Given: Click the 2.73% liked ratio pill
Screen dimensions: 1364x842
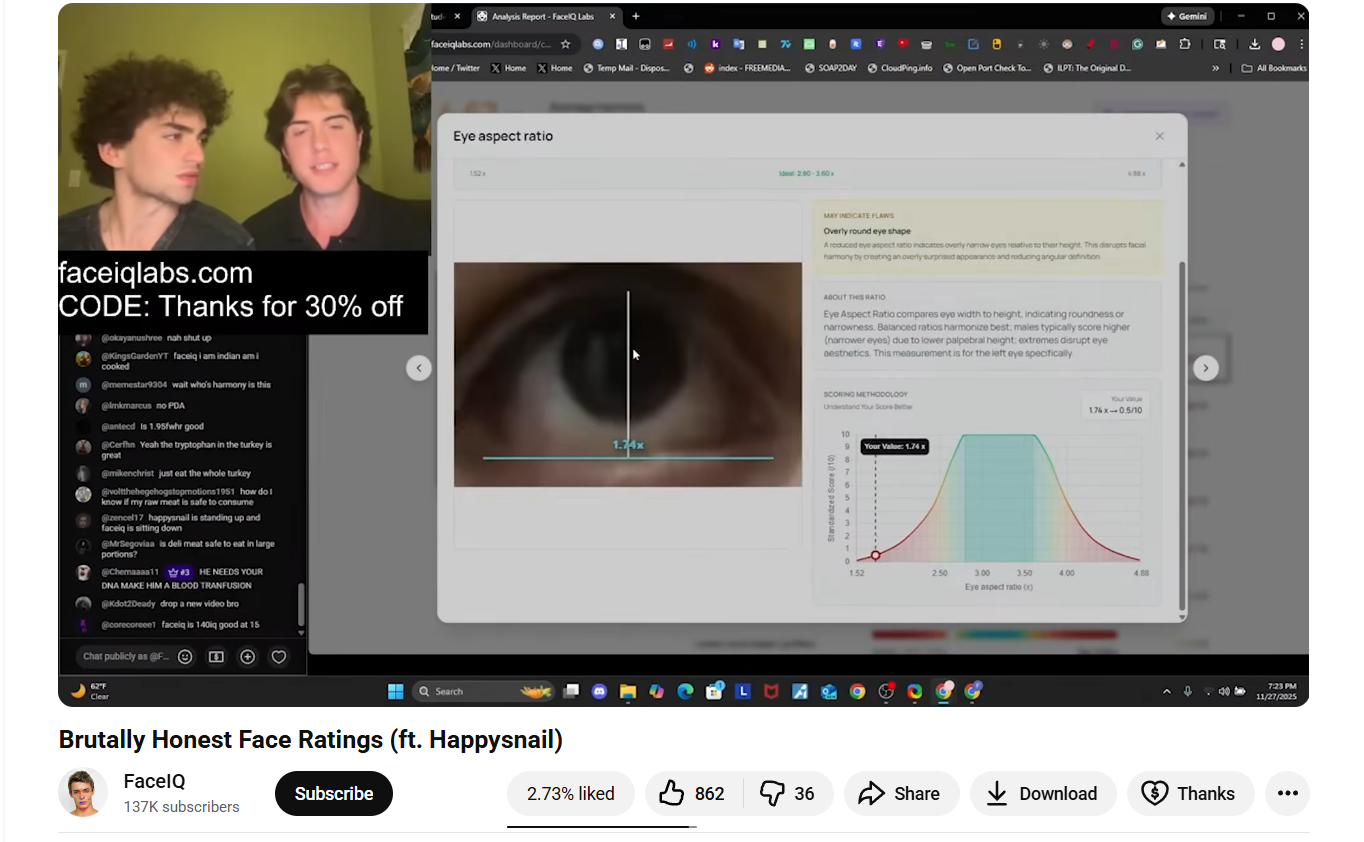Looking at the screenshot, I should [570, 794].
